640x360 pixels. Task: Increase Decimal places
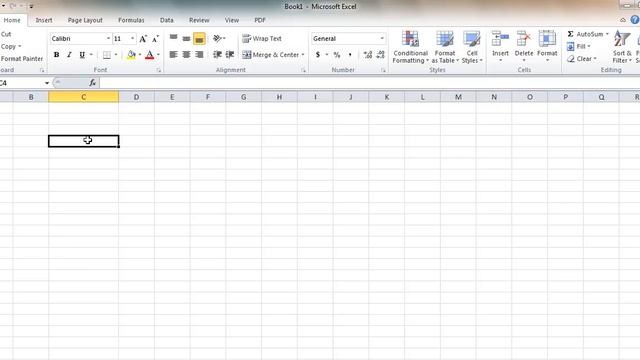point(367,55)
